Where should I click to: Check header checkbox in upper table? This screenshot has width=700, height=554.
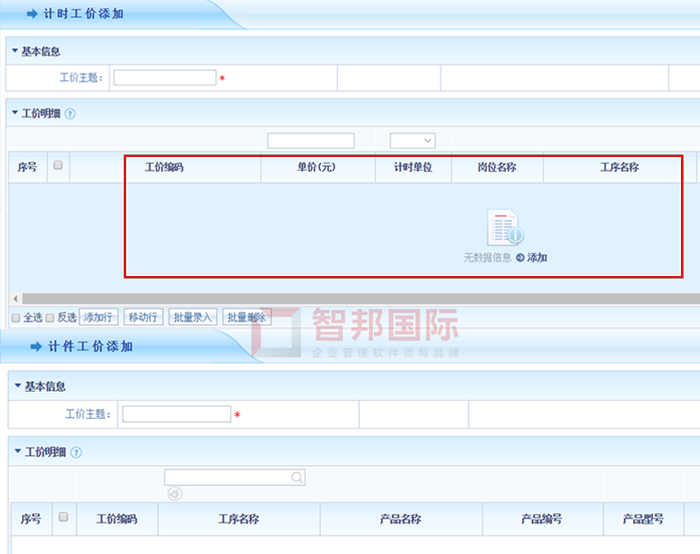pyautogui.click(x=58, y=166)
